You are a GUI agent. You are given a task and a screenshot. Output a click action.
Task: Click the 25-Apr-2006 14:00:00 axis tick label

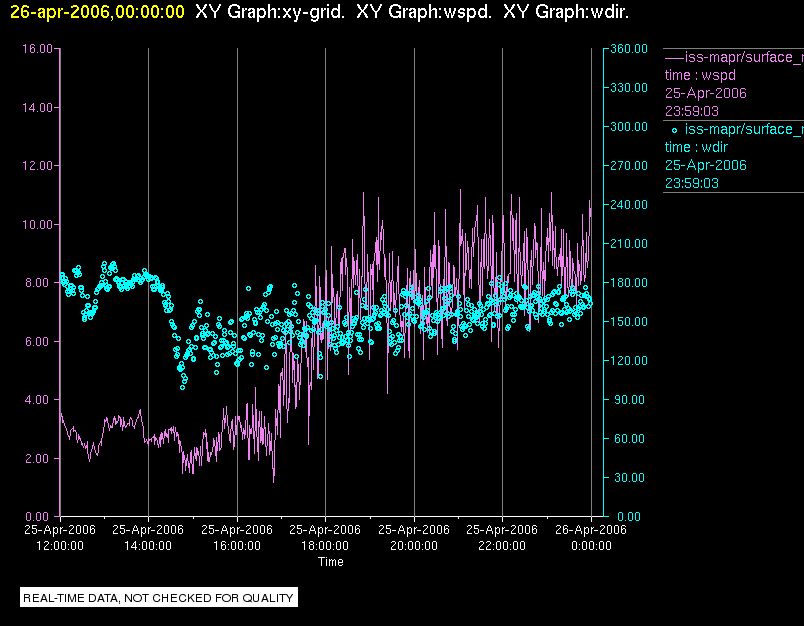(x=148, y=537)
